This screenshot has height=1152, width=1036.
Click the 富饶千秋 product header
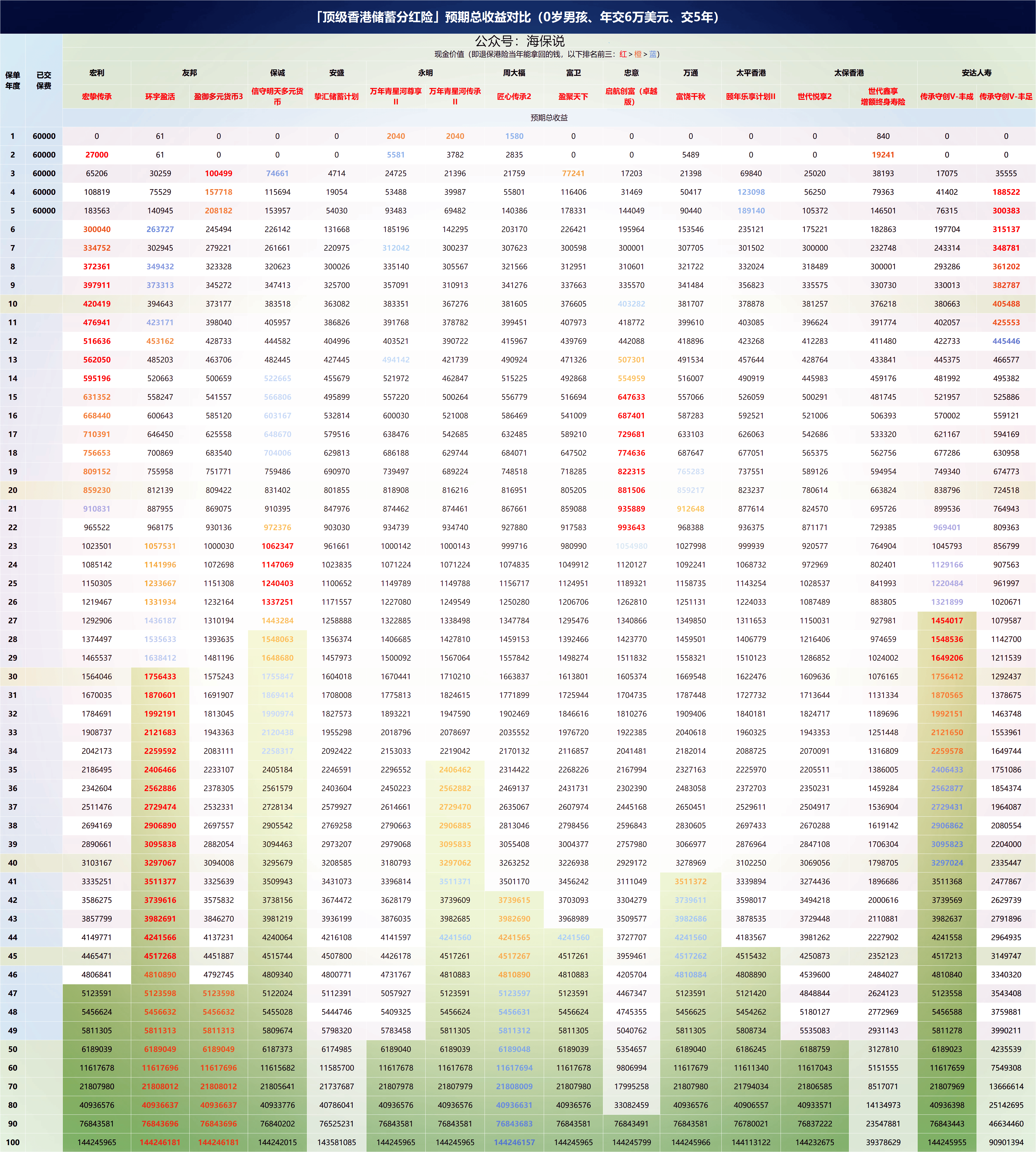click(690, 96)
